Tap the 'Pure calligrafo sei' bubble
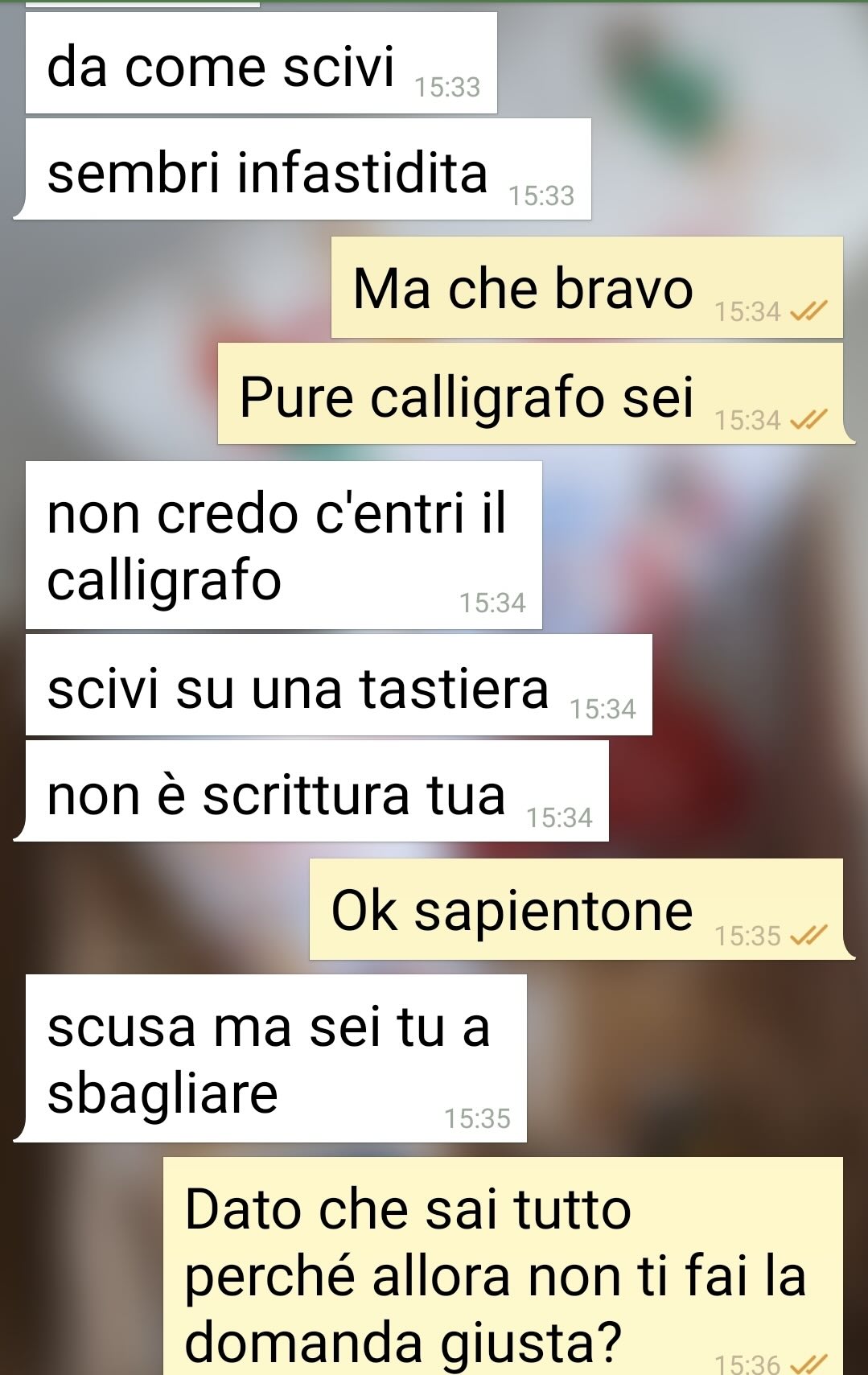 (x=537, y=393)
